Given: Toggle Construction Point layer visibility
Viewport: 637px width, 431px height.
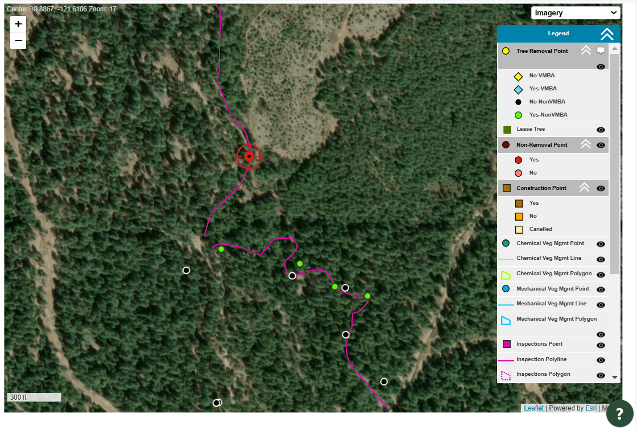Looking at the screenshot, I should click(601, 188).
